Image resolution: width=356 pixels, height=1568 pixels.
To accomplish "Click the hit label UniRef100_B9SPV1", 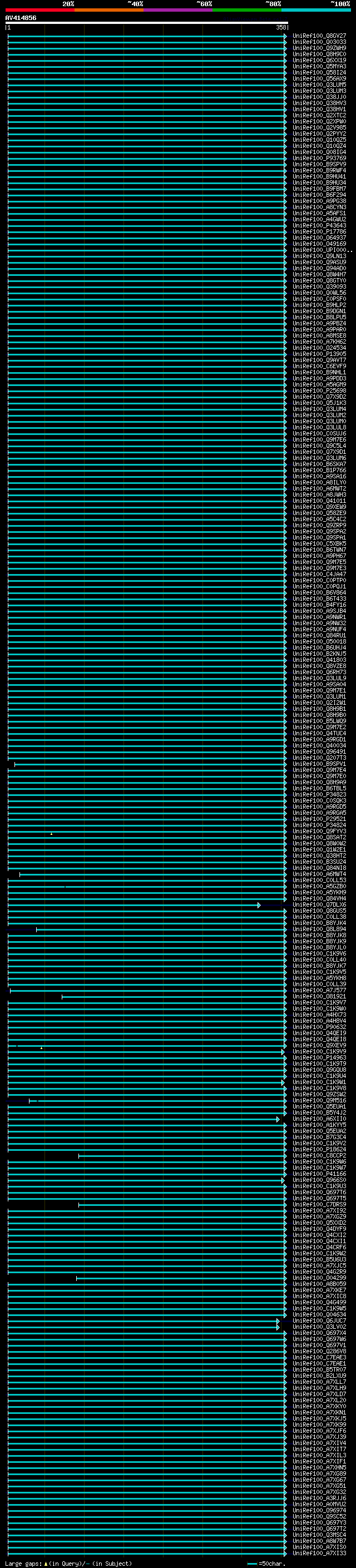I will click(x=319, y=764).
